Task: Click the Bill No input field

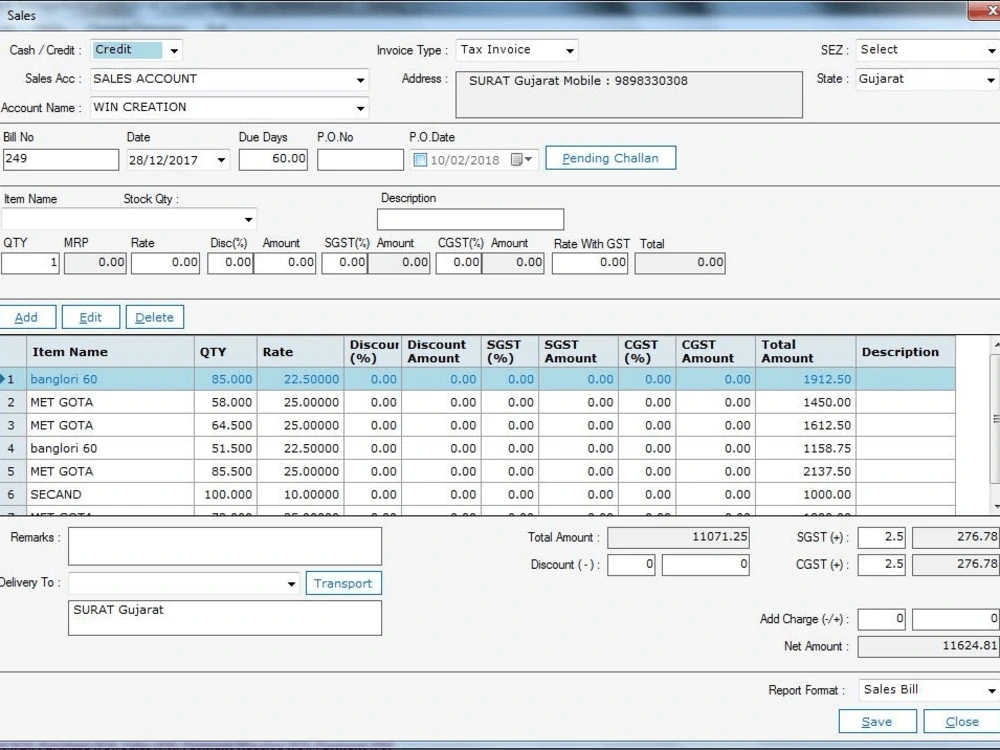Action: point(61,159)
